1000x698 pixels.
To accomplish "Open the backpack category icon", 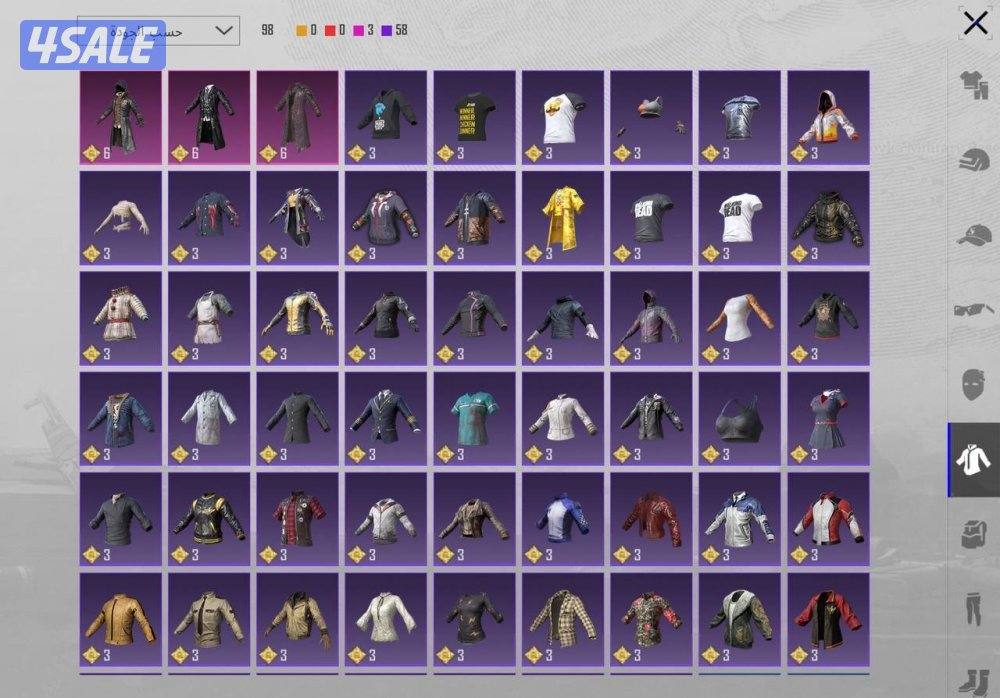I will tap(974, 534).
